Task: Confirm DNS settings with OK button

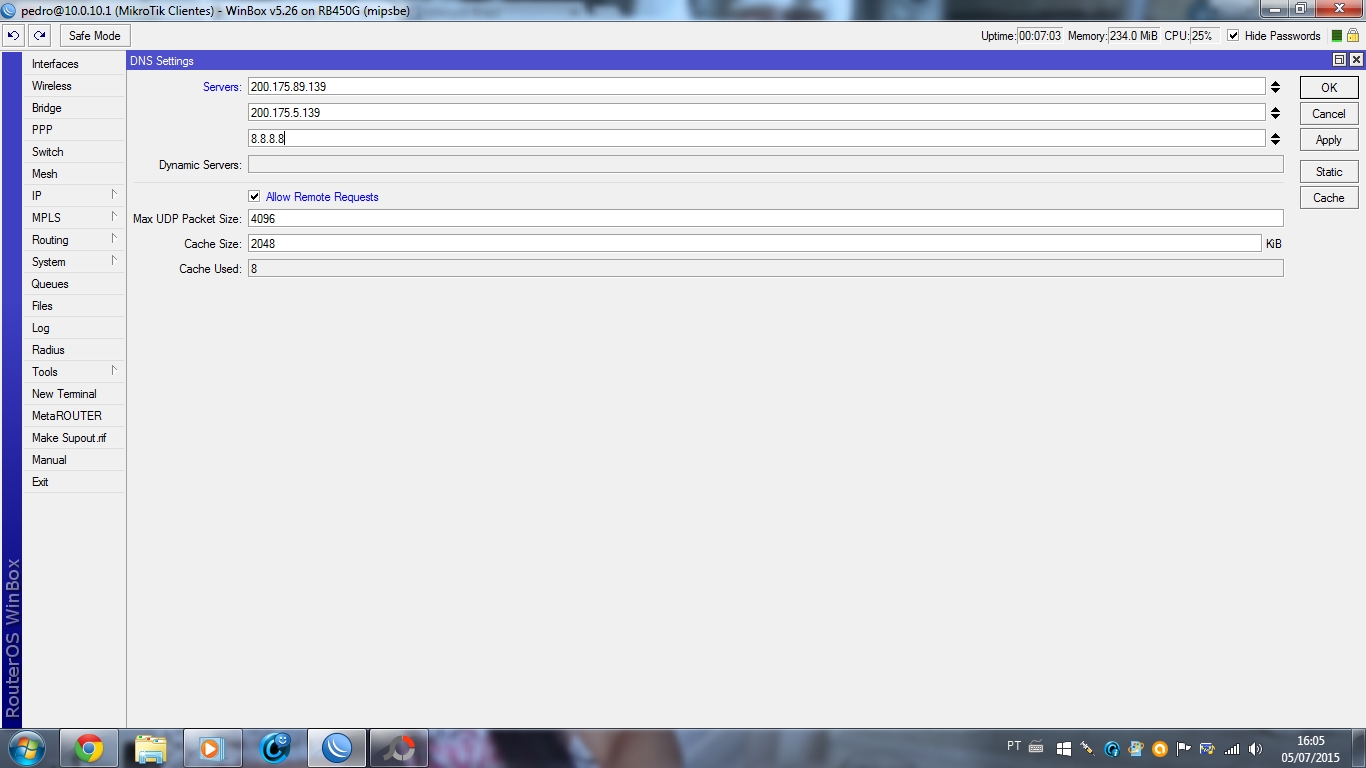Action: [1329, 88]
